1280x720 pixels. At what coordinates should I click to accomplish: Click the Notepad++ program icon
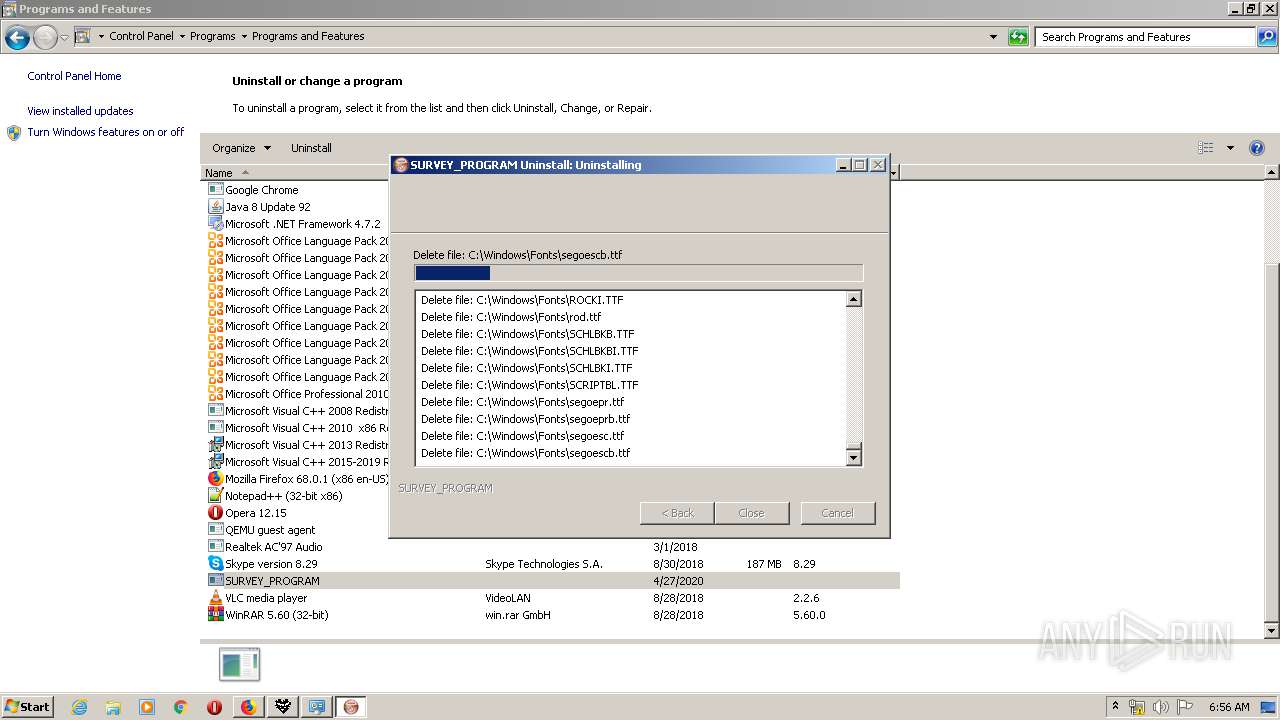(215, 496)
